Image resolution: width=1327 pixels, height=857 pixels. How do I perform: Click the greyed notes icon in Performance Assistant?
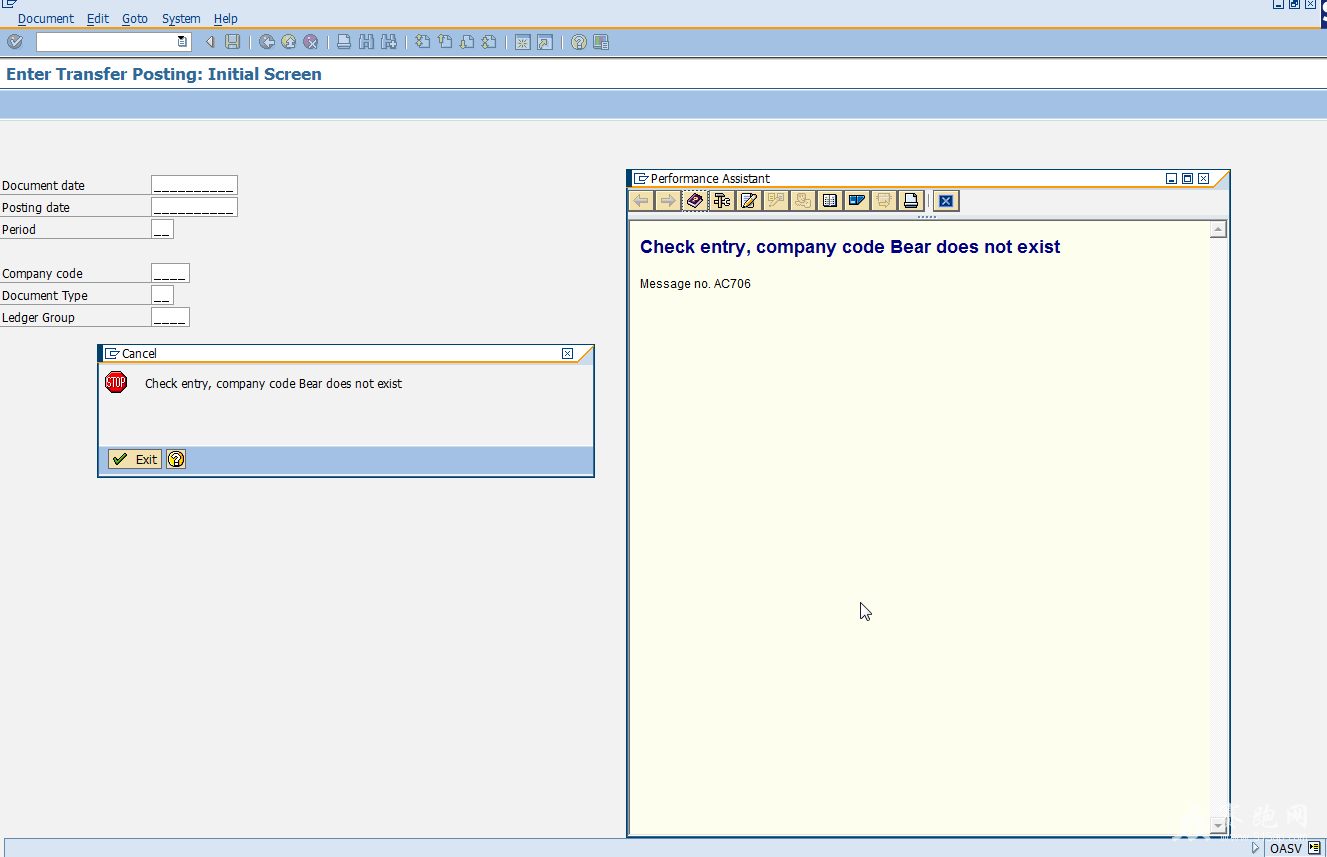(776, 201)
